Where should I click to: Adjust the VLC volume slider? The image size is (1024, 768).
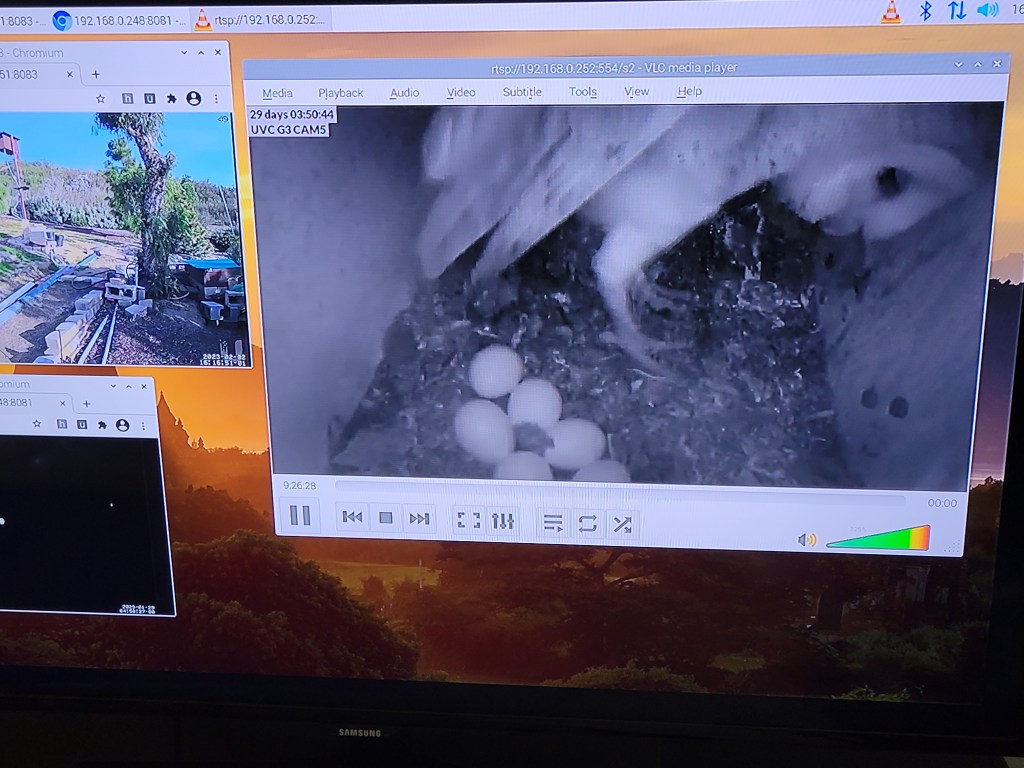click(880, 539)
